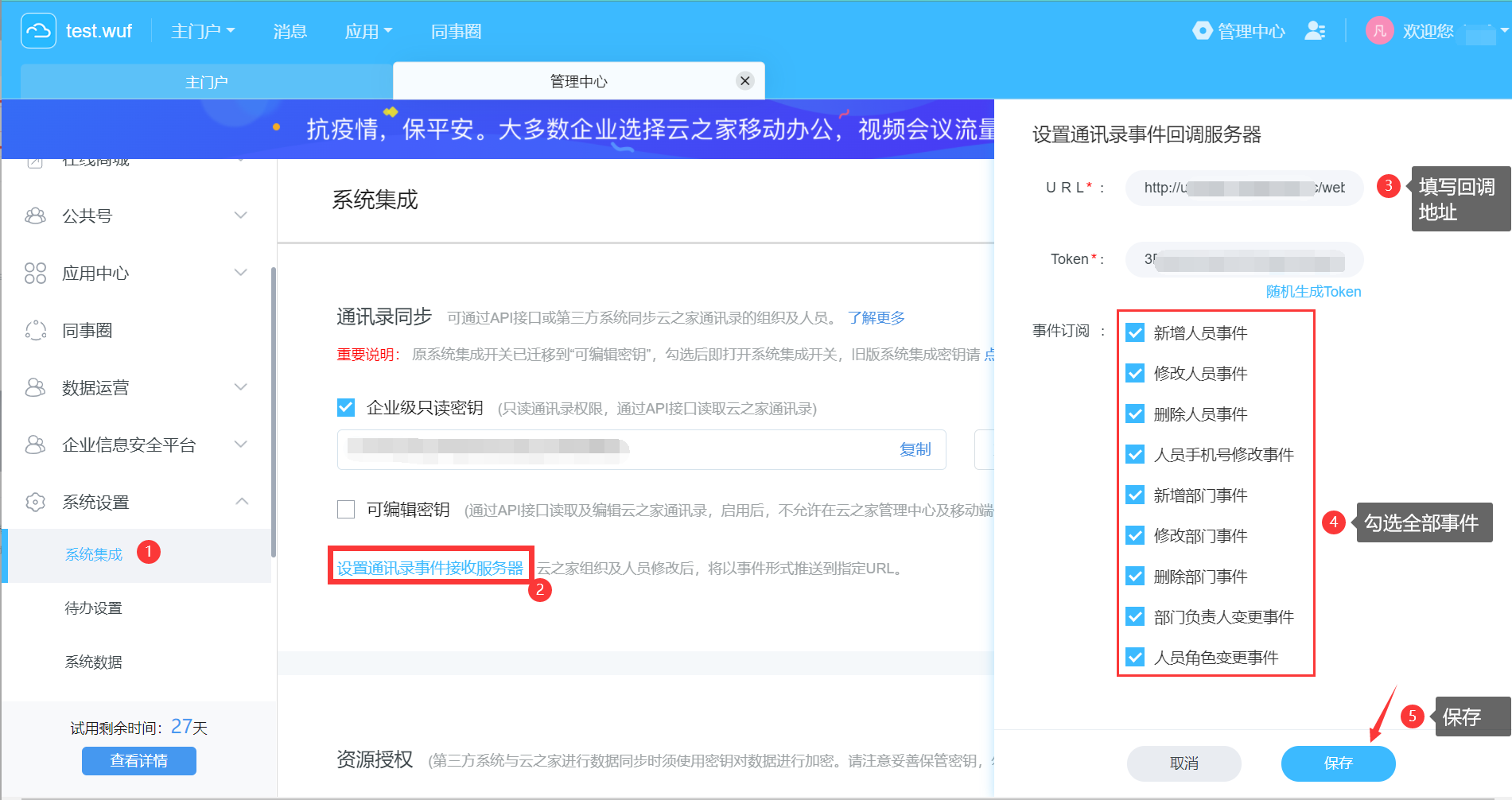Click the 应用中心 sidebar icon
Image resolution: width=1512 pixels, height=800 pixels.
(x=36, y=274)
